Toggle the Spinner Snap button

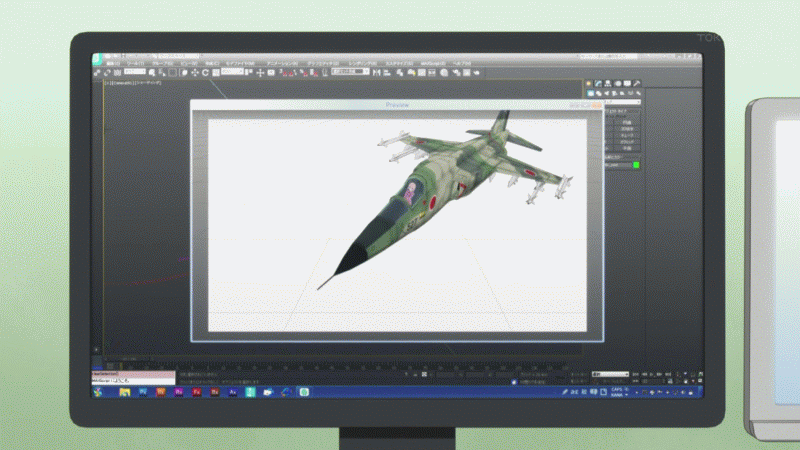[x=313, y=72]
